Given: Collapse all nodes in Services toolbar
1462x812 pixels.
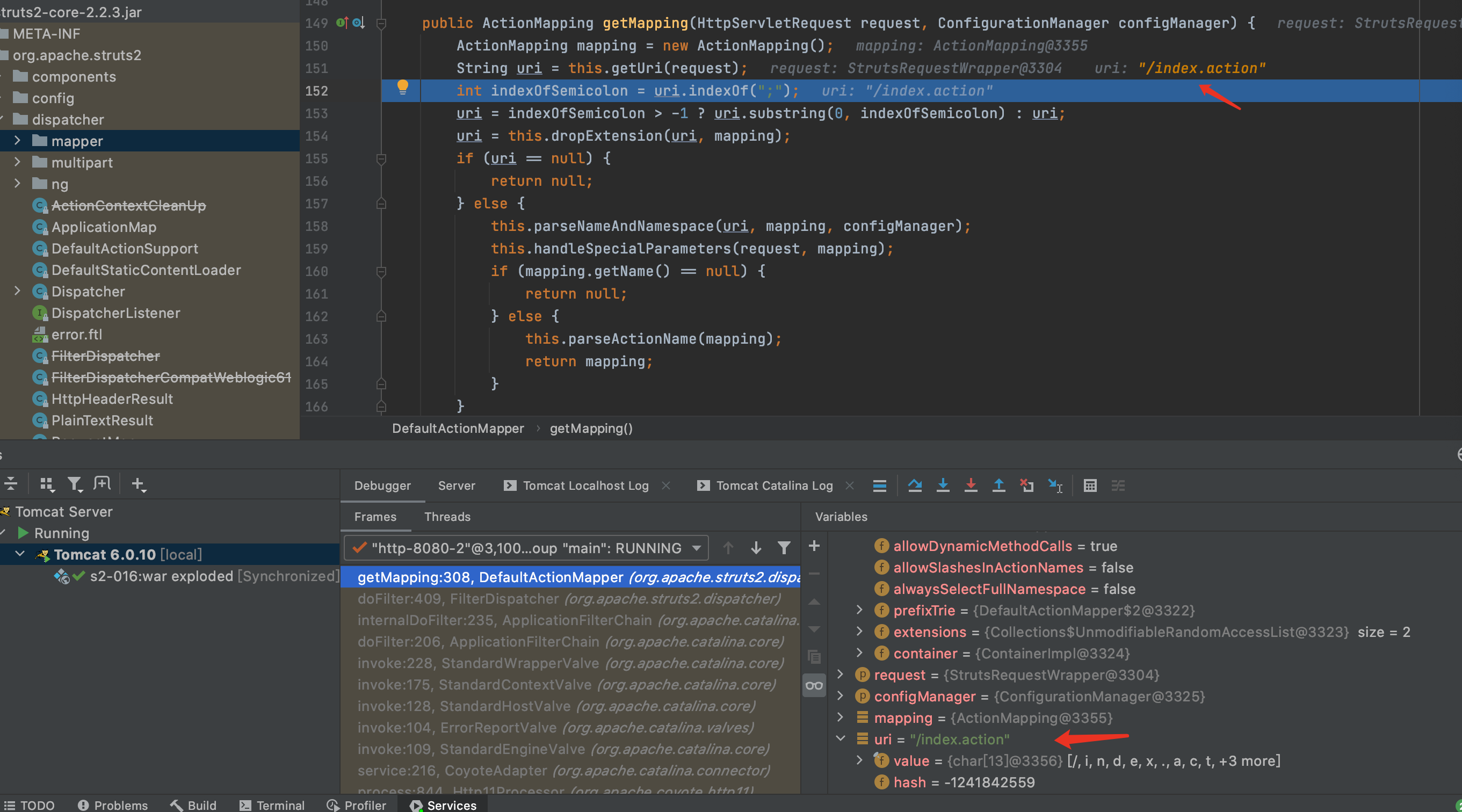Looking at the screenshot, I should [x=11, y=484].
